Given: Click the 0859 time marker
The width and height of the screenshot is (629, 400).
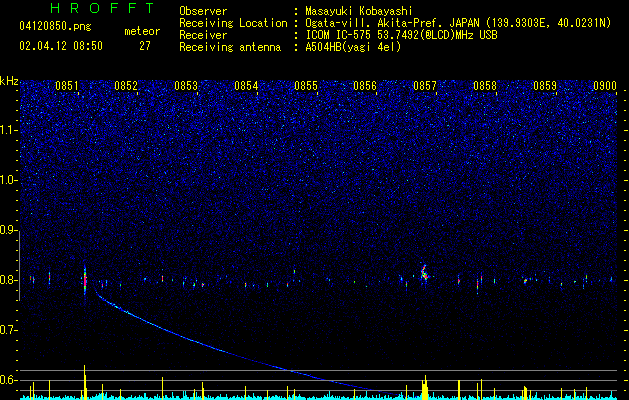Looking at the screenshot, I should (545, 86).
